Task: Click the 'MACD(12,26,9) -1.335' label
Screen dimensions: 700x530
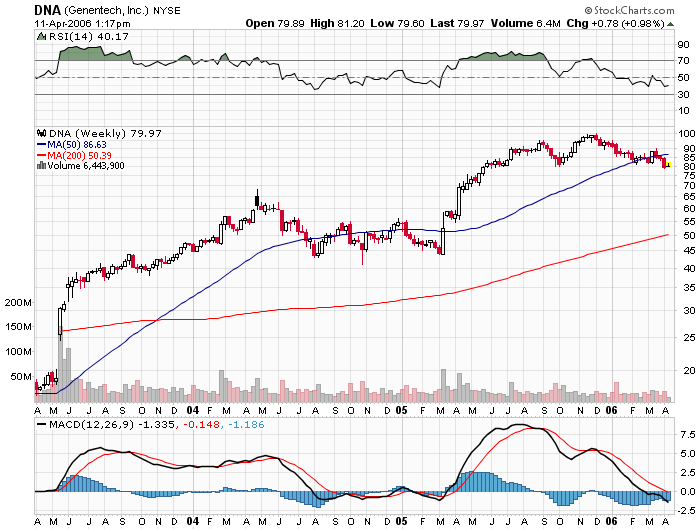Action: click(112, 425)
